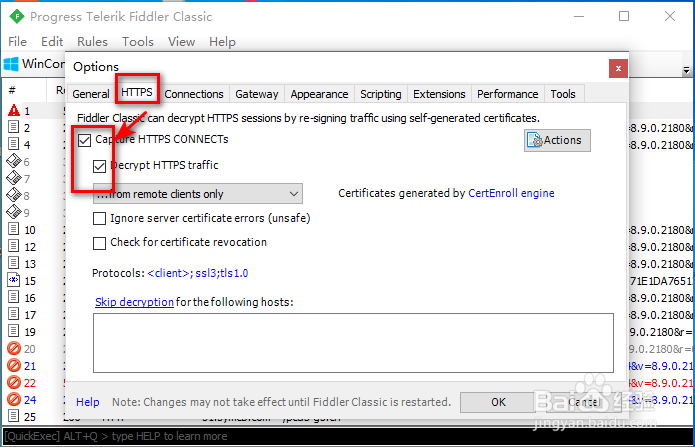This screenshot has width=695, height=447.
Task: Select session 22 blocked icon
Action: tap(14, 382)
